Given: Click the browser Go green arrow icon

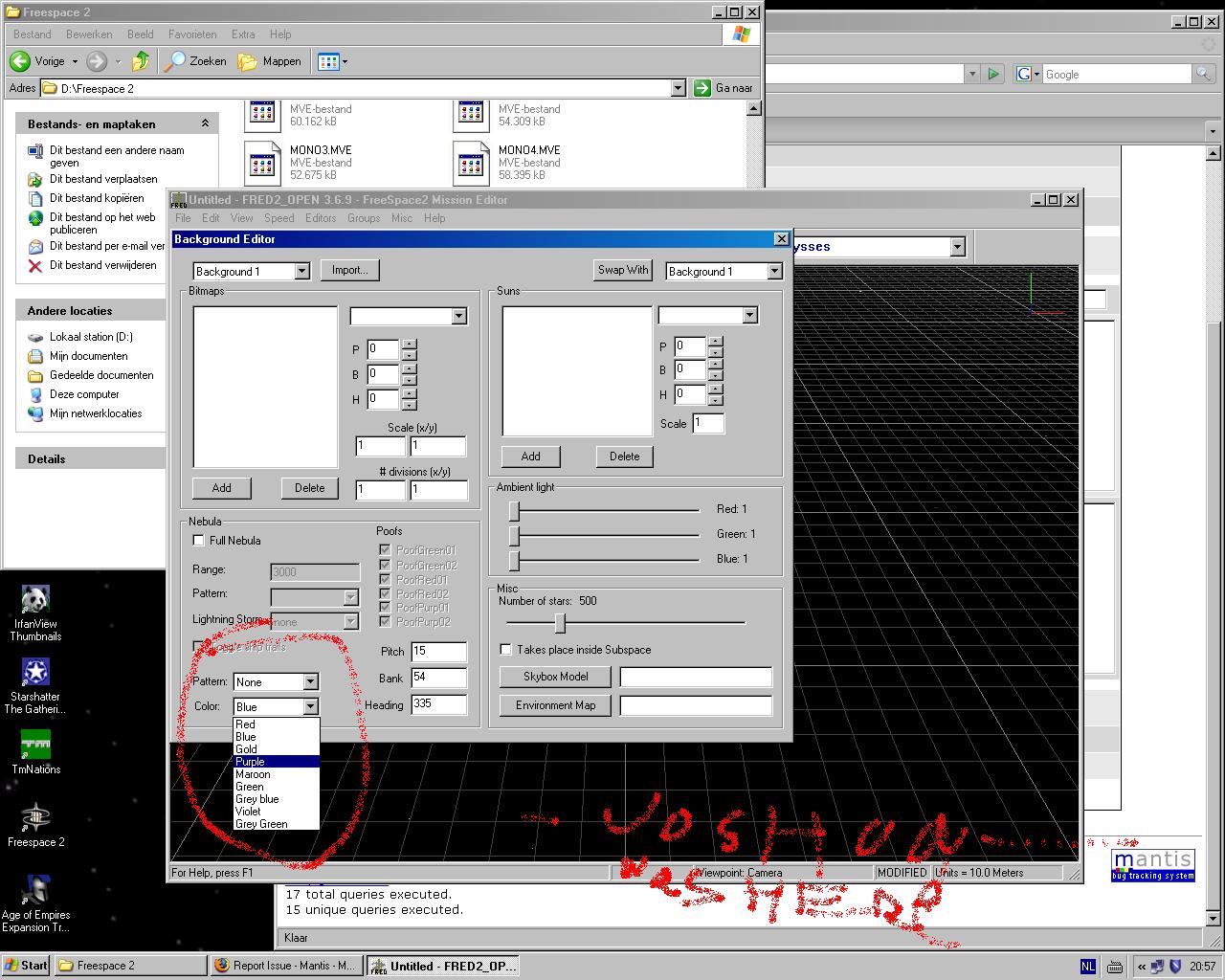Looking at the screenshot, I should pos(993,74).
